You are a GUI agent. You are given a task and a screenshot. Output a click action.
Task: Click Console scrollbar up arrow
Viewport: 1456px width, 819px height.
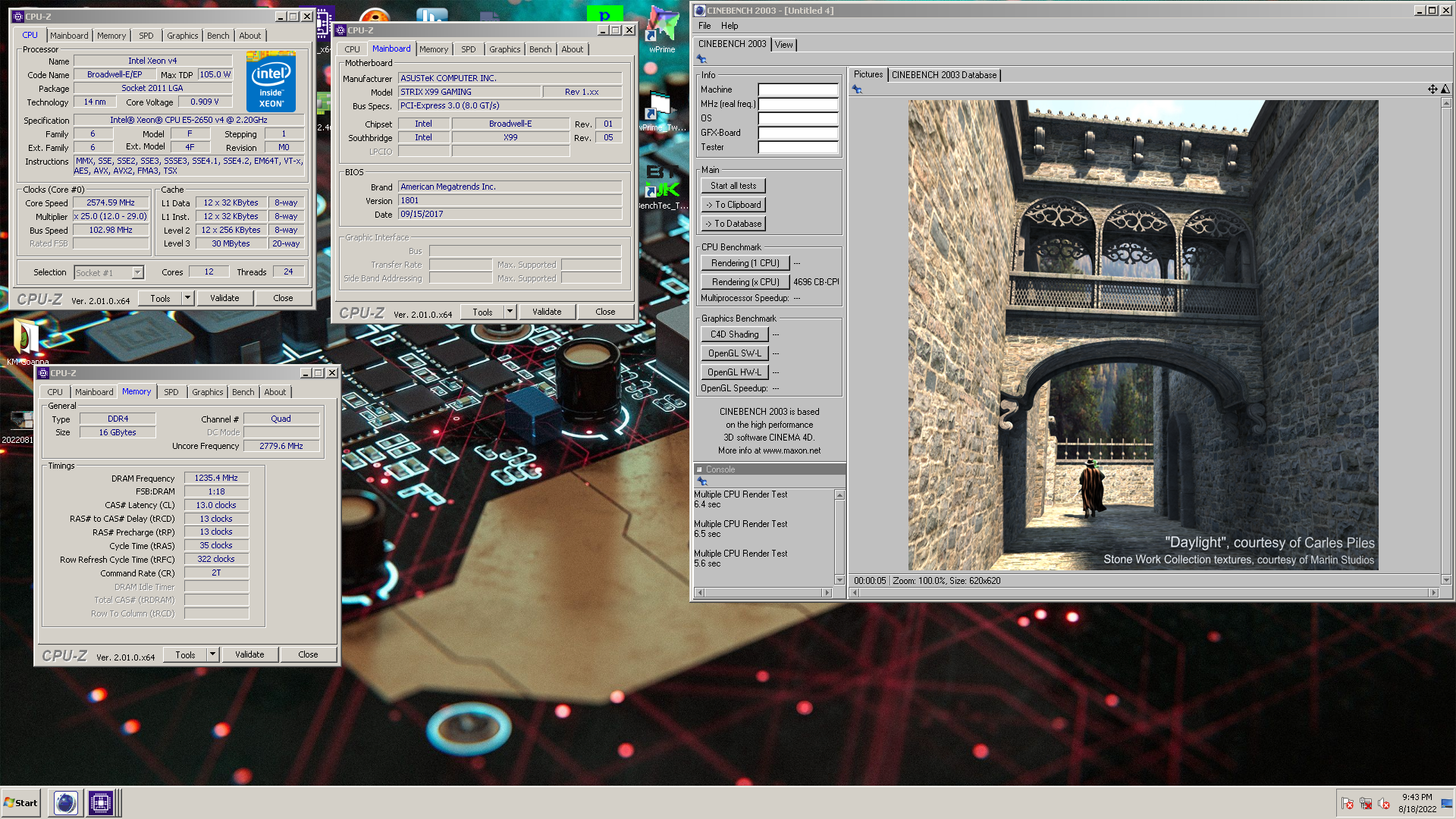coord(839,495)
